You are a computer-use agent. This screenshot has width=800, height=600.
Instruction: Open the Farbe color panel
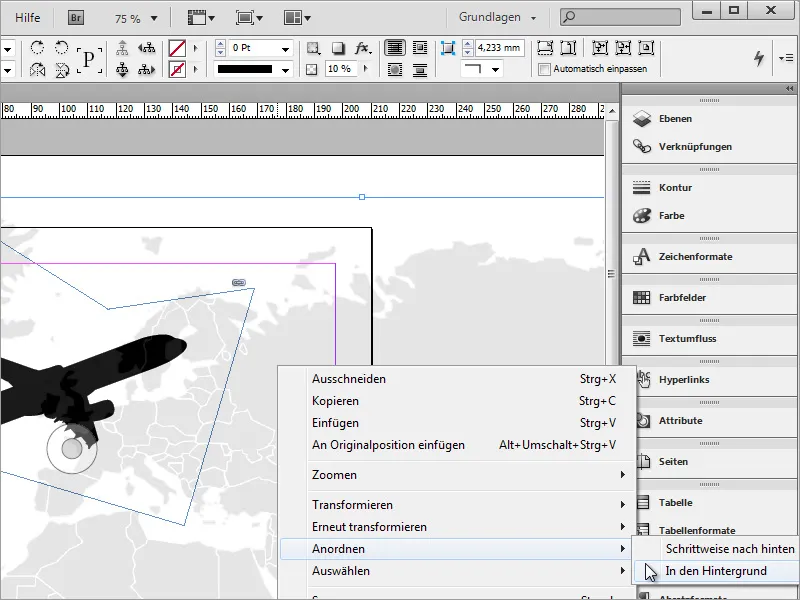(x=671, y=215)
